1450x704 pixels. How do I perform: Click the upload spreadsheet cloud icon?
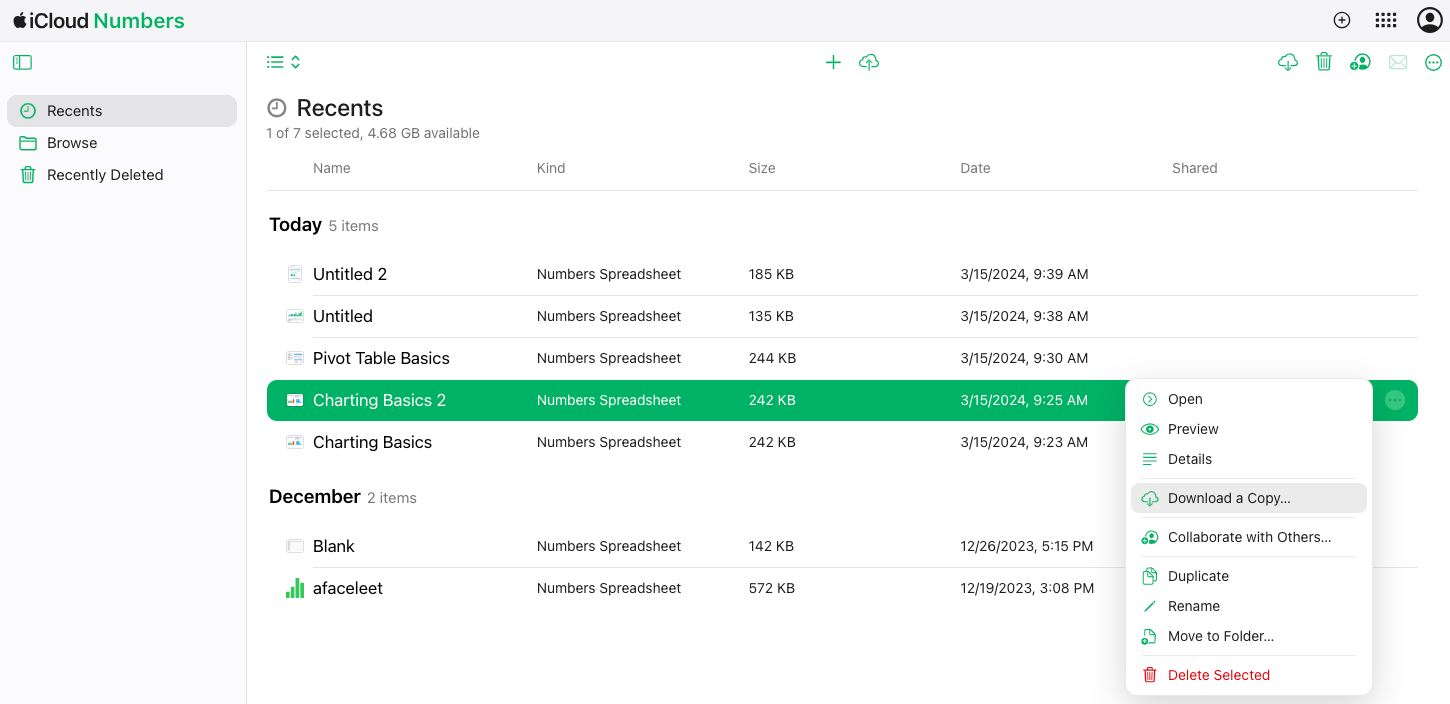point(869,61)
